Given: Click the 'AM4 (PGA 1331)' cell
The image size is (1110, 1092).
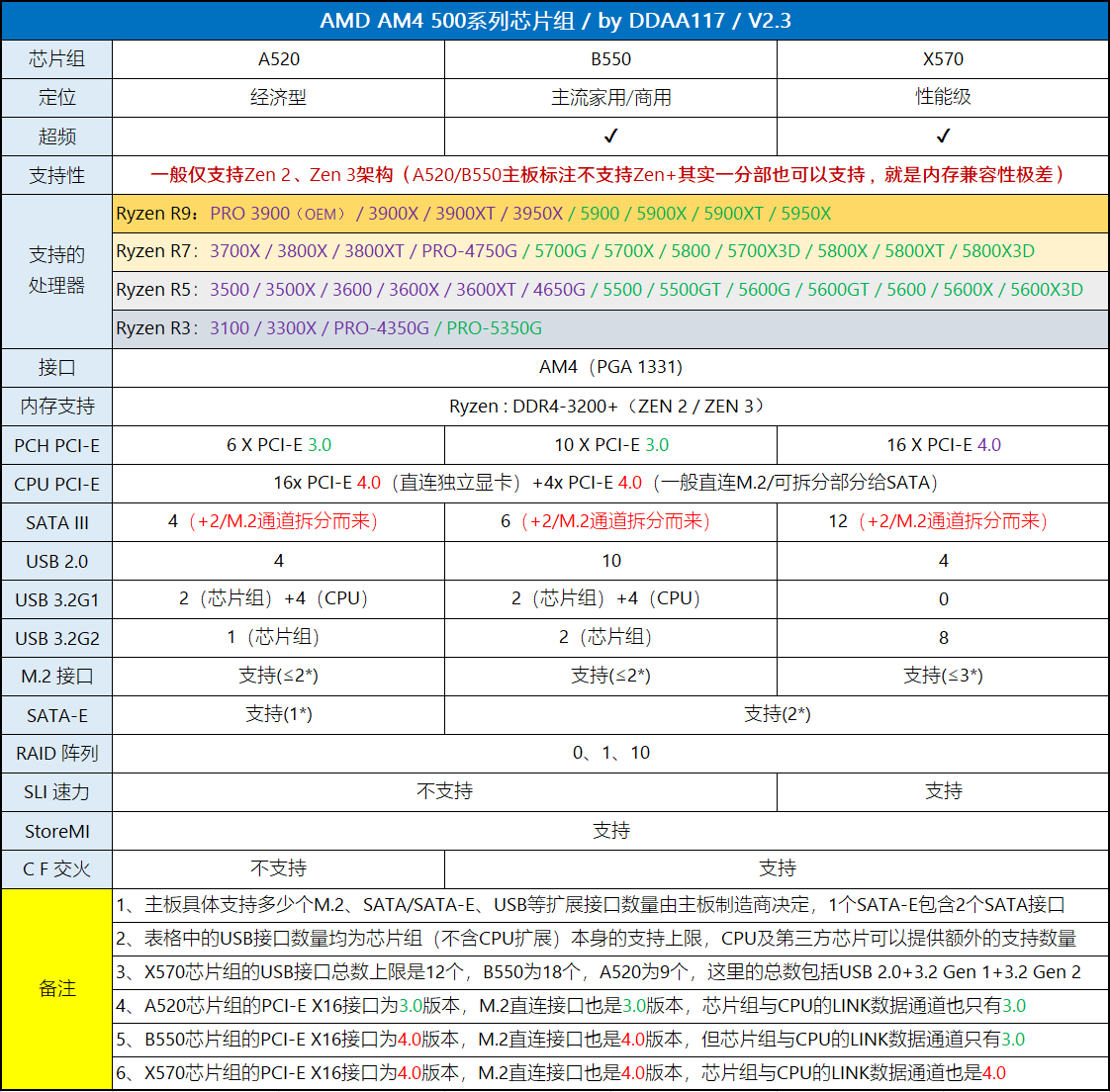Looking at the screenshot, I should [x=610, y=368].
